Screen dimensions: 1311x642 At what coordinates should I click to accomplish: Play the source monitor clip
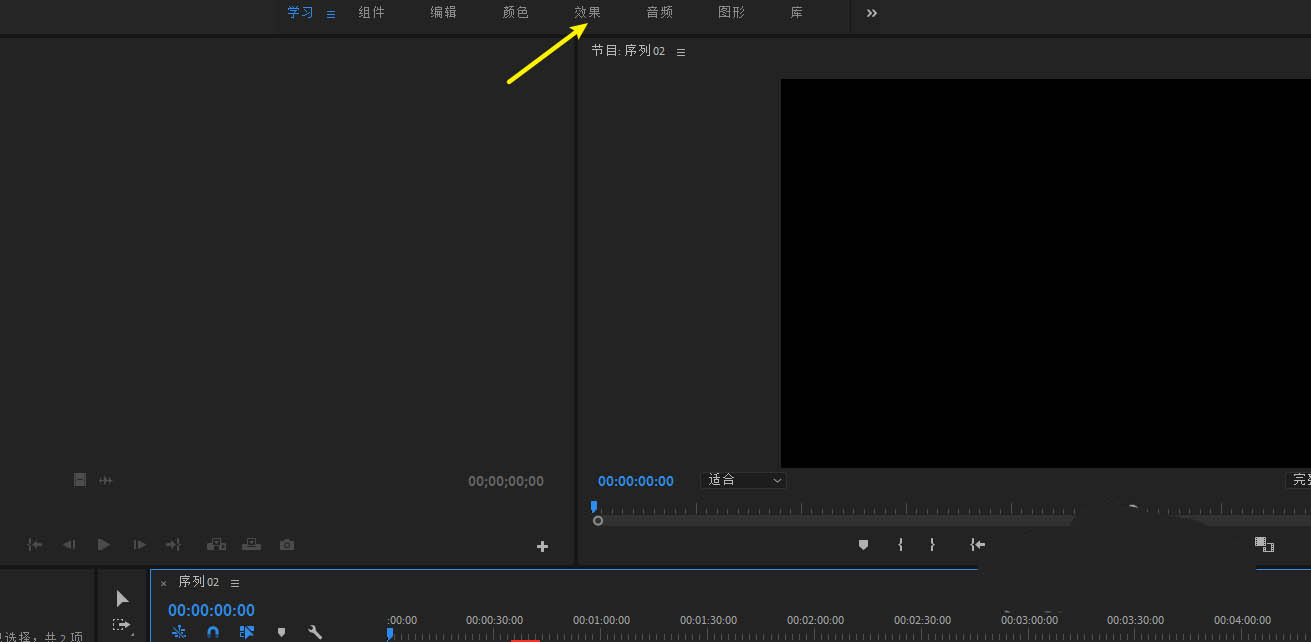click(104, 545)
